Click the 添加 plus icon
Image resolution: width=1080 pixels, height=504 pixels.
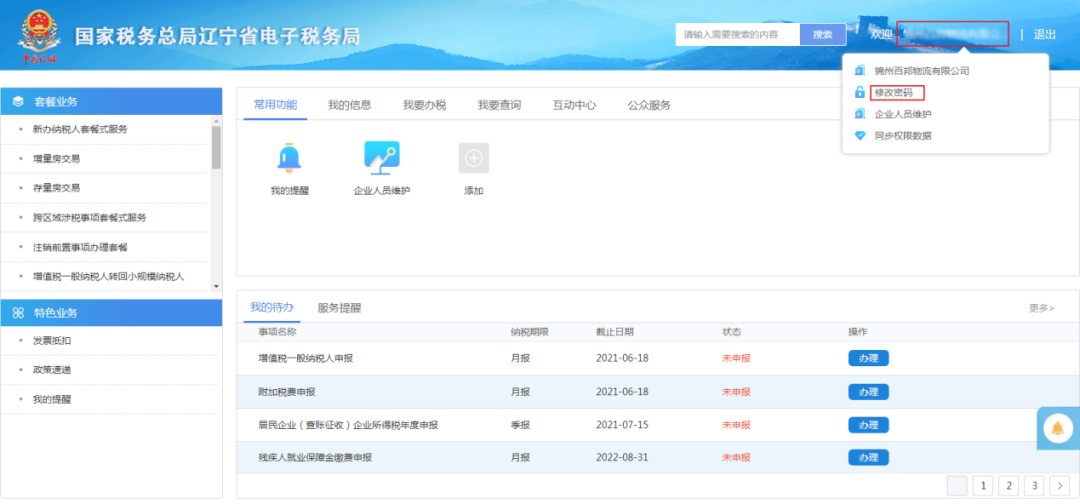tap(473, 158)
